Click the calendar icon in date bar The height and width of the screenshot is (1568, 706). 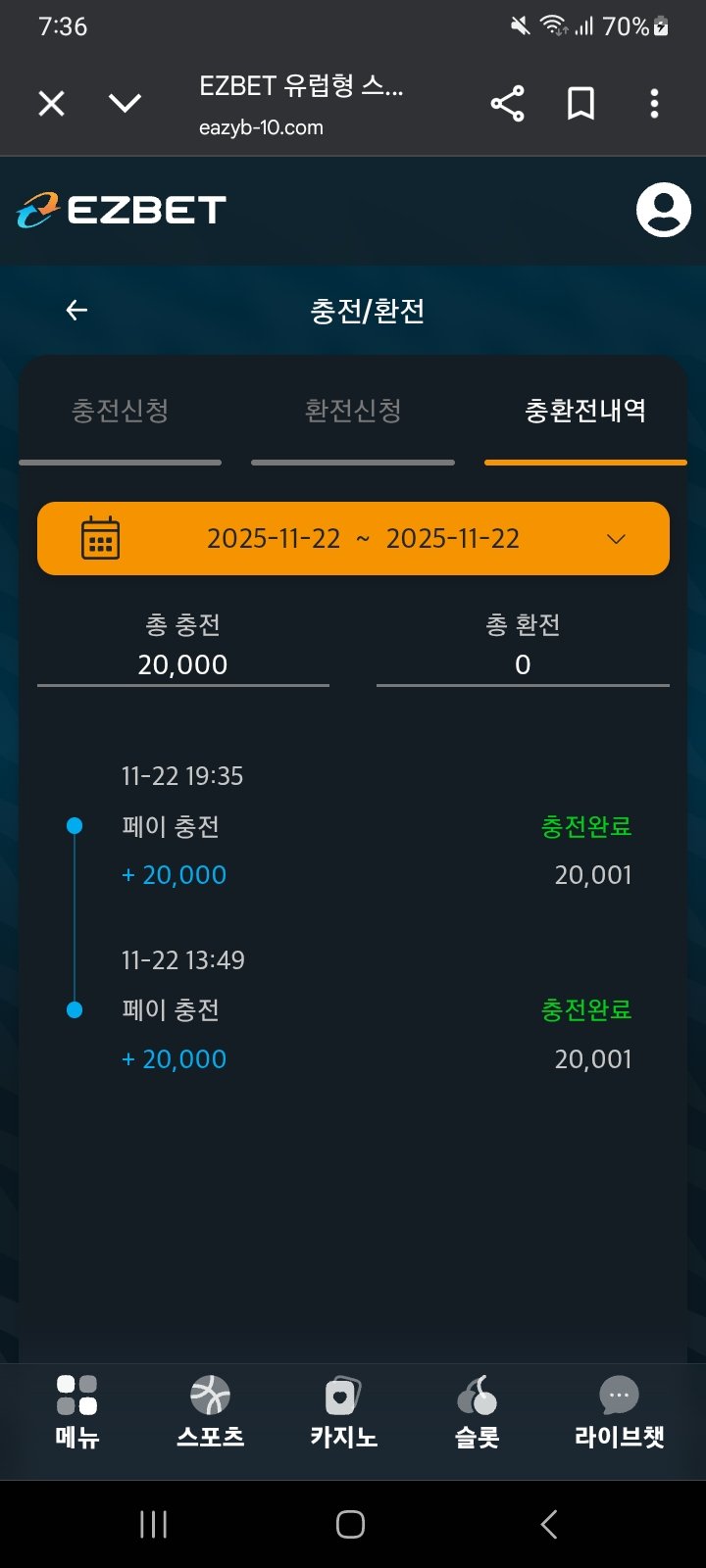[100, 538]
